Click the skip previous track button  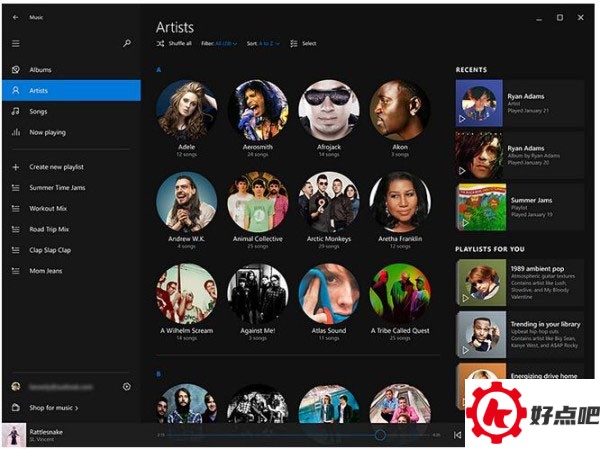(x=457, y=435)
